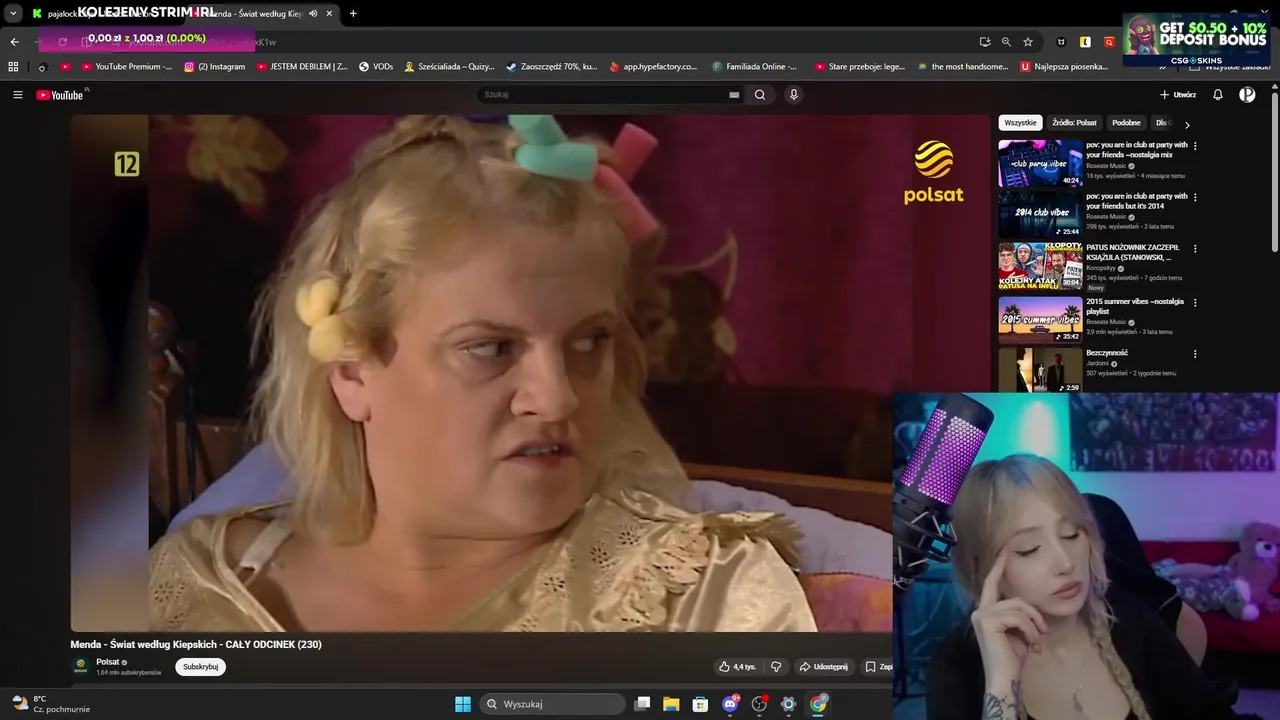Screen dimensions: 1280x720
Task: Expand hidden bookmarks with the double chevron
Action: click(1163, 67)
